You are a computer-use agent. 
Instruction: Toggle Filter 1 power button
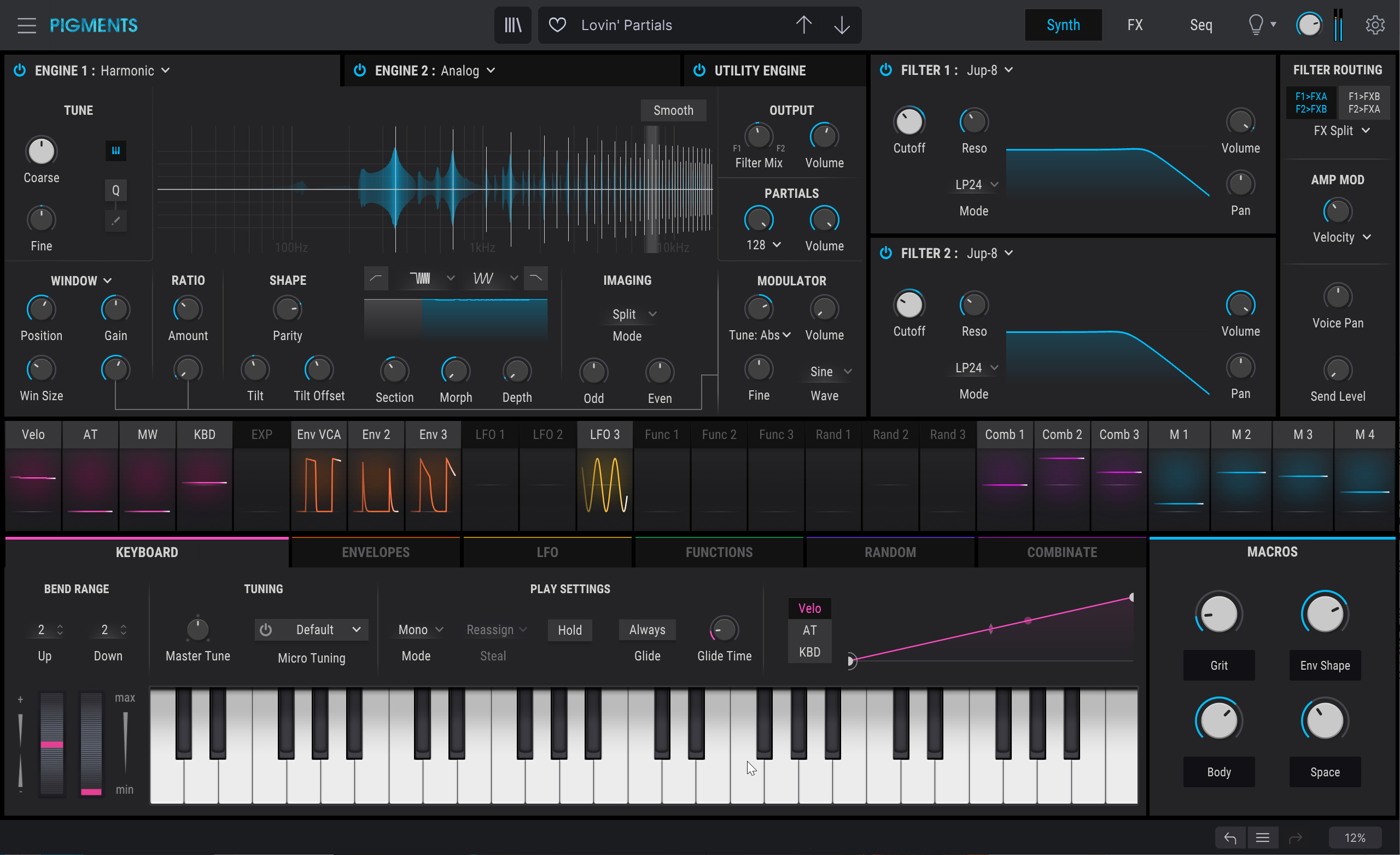point(886,70)
